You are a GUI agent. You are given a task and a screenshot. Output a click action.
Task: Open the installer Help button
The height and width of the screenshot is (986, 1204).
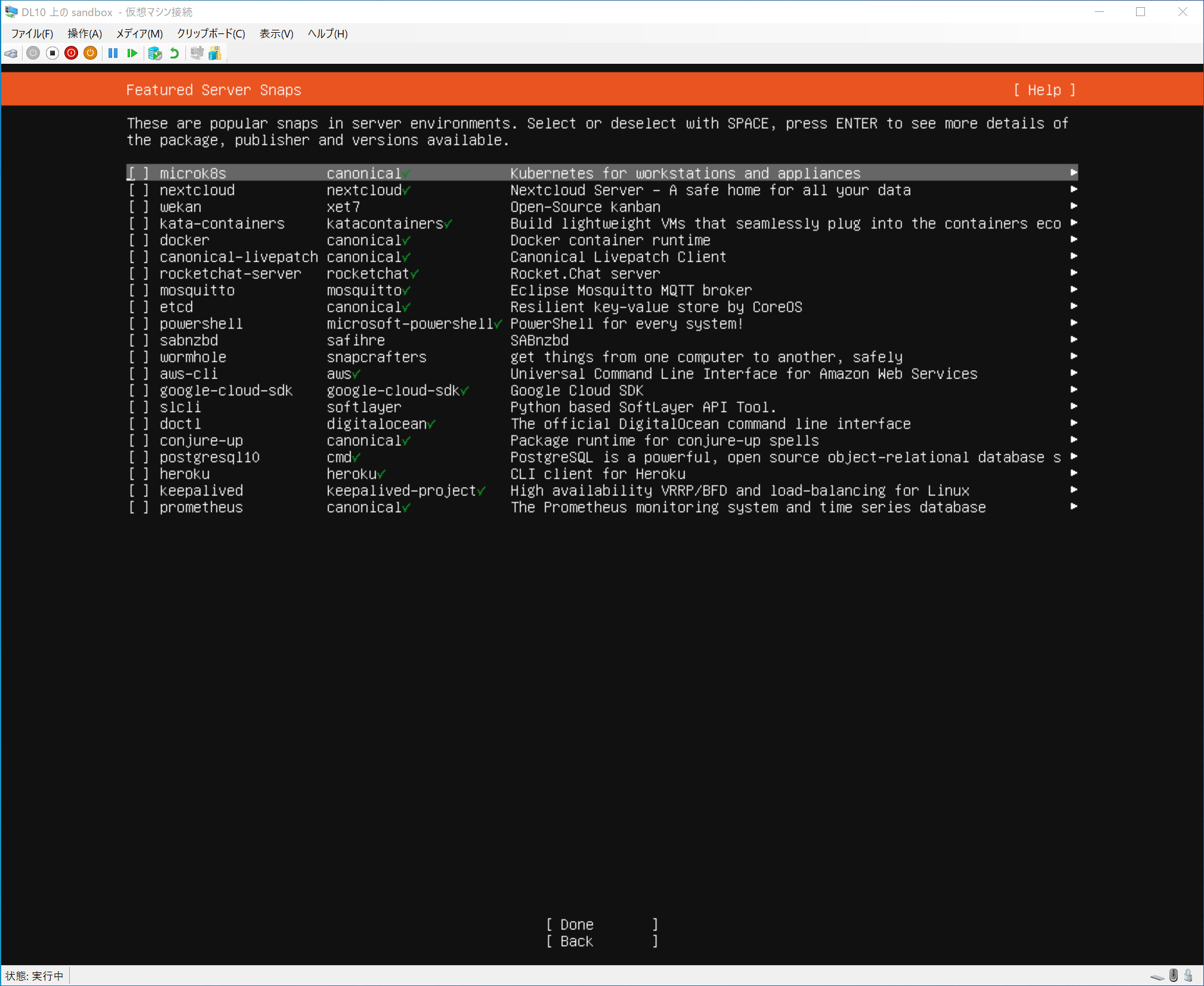point(1044,90)
